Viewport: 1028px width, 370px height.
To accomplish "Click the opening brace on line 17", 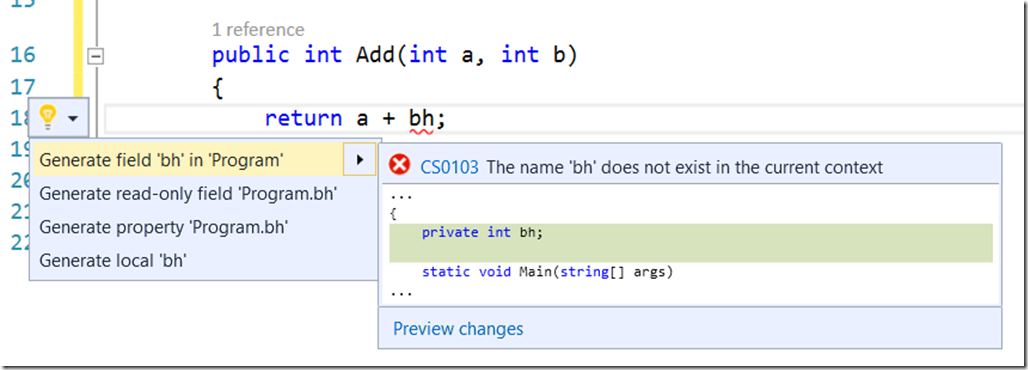I will (x=218, y=88).
